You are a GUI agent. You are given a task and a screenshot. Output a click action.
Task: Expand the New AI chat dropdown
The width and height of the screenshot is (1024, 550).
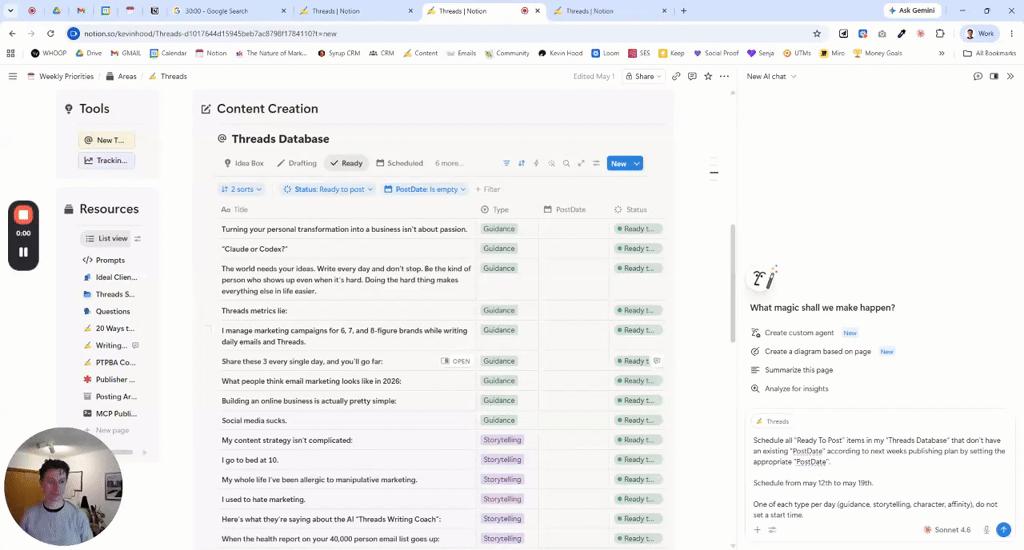(x=771, y=76)
